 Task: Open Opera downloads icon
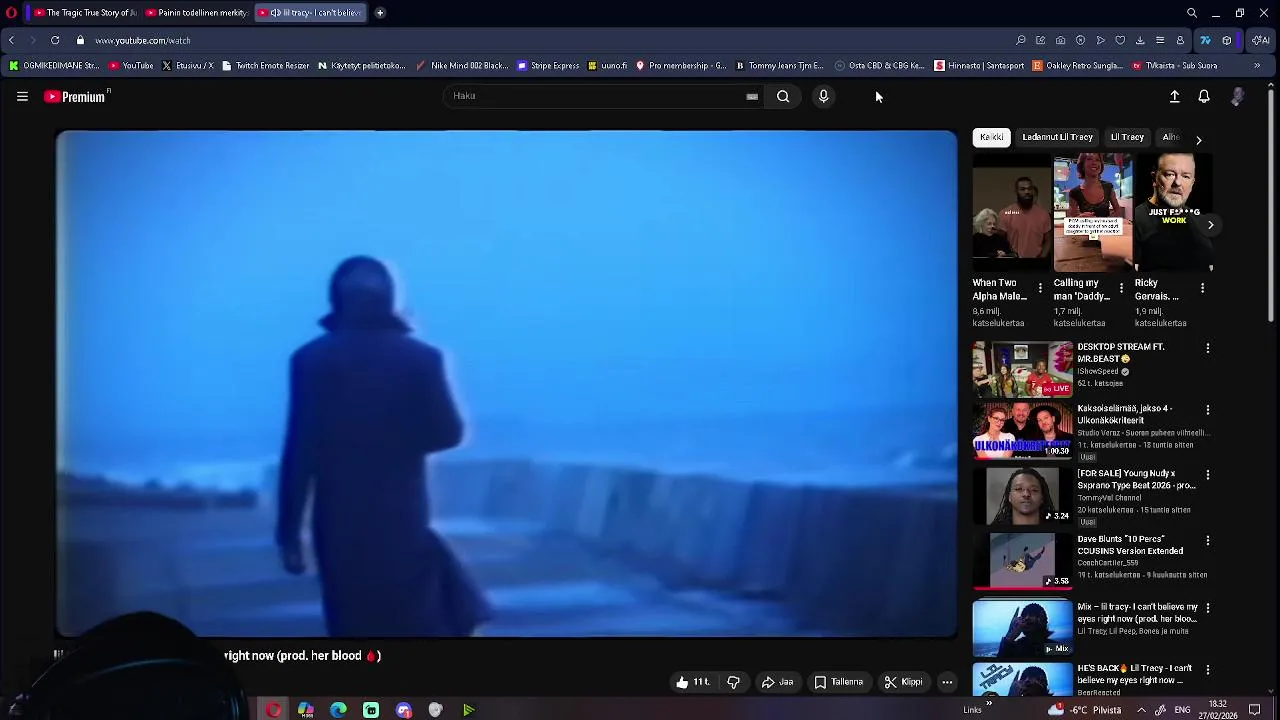[x=1140, y=41]
